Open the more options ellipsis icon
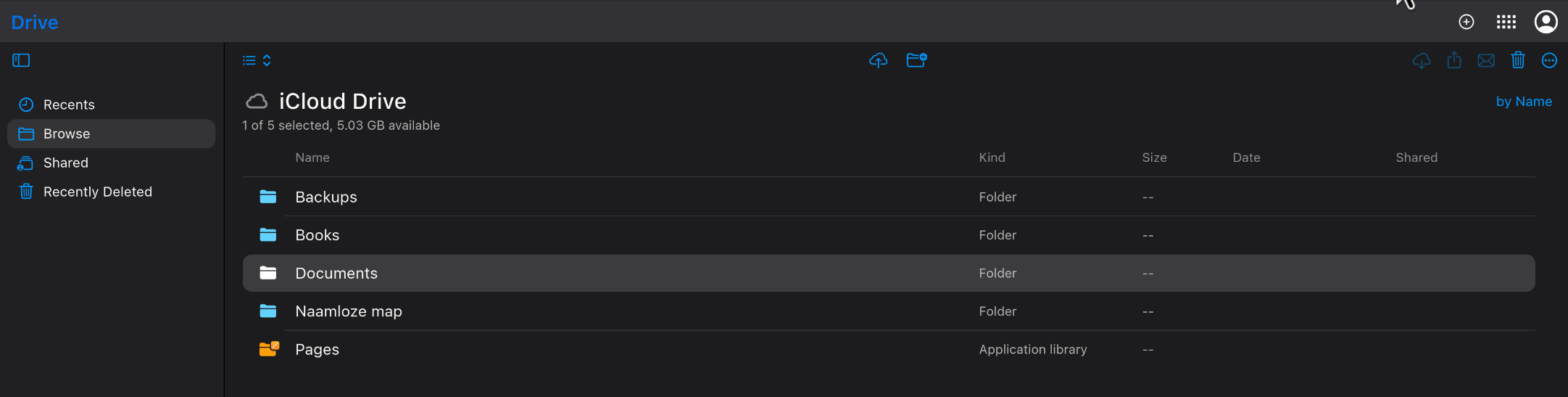Viewport: 1568px width, 397px height. point(1549,61)
